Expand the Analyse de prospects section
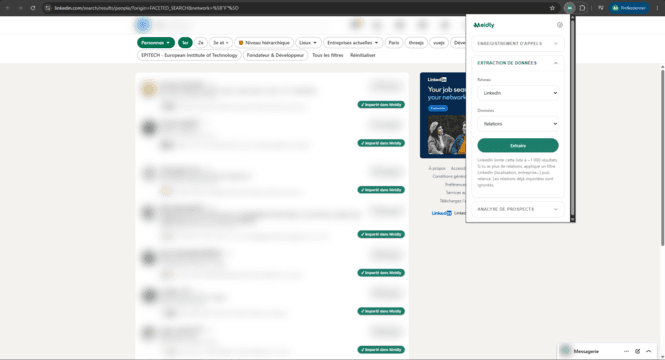The image size is (665, 360). coord(518,209)
